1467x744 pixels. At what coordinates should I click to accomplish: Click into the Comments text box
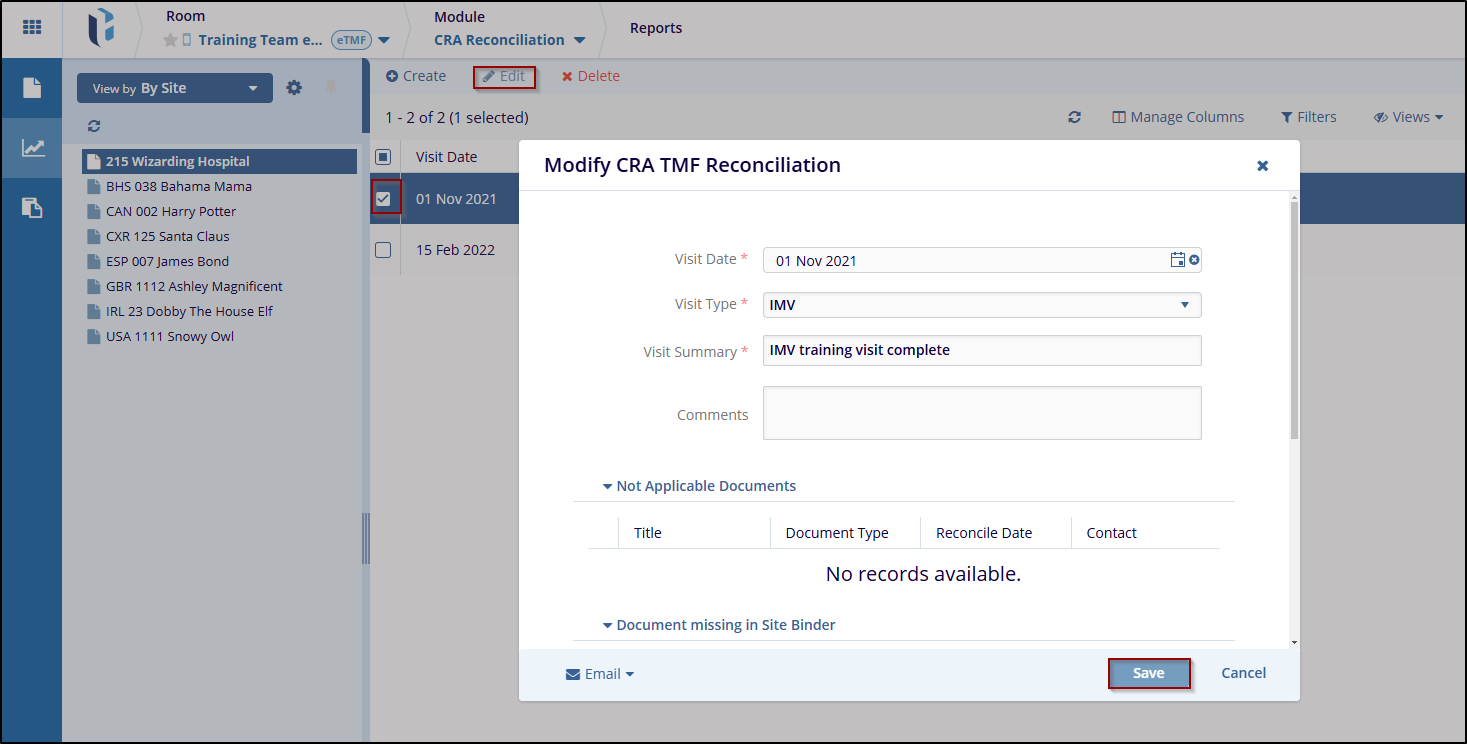[x=981, y=413]
